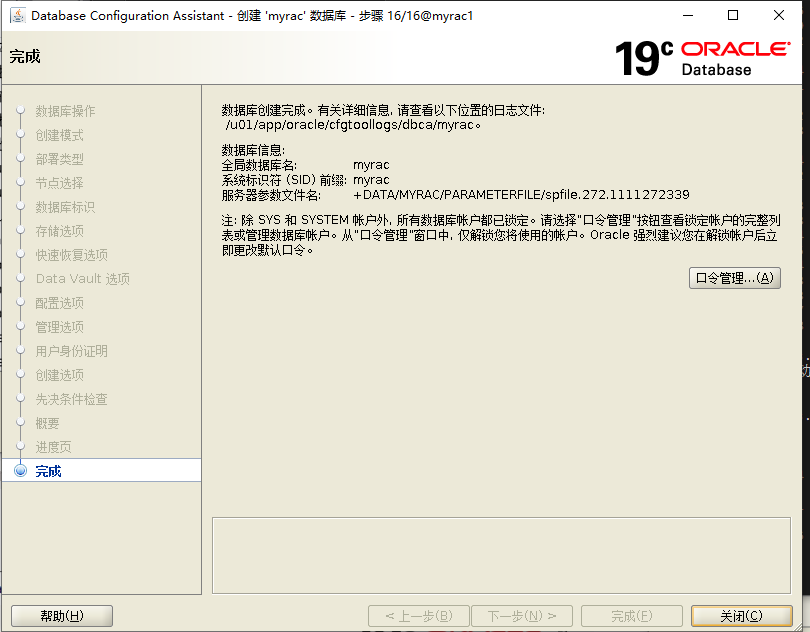Click the step indicator icon beside 概要
This screenshot has width=810, height=632.
point(21,422)
